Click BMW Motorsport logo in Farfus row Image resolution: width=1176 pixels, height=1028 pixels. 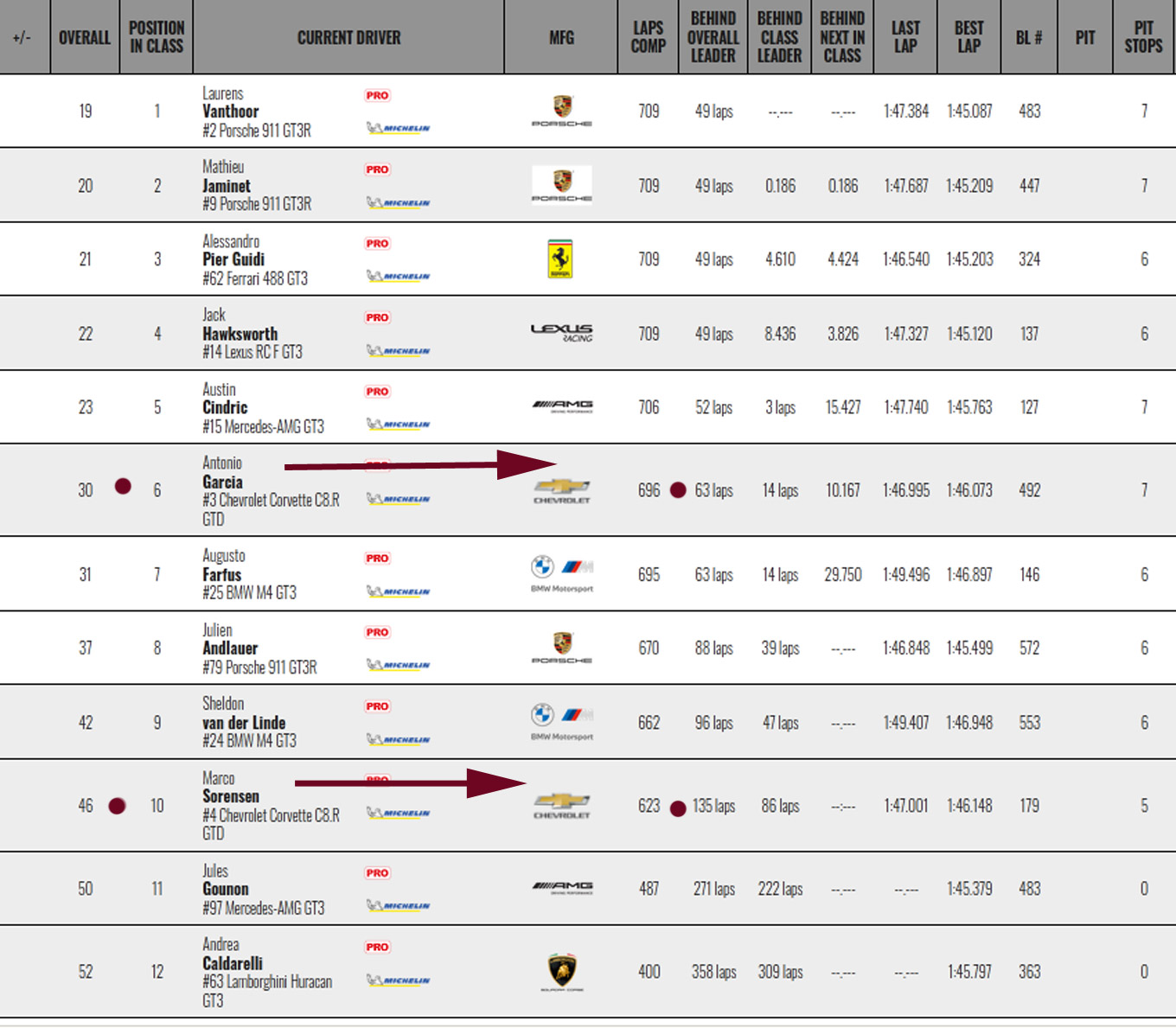coord(562,573)
